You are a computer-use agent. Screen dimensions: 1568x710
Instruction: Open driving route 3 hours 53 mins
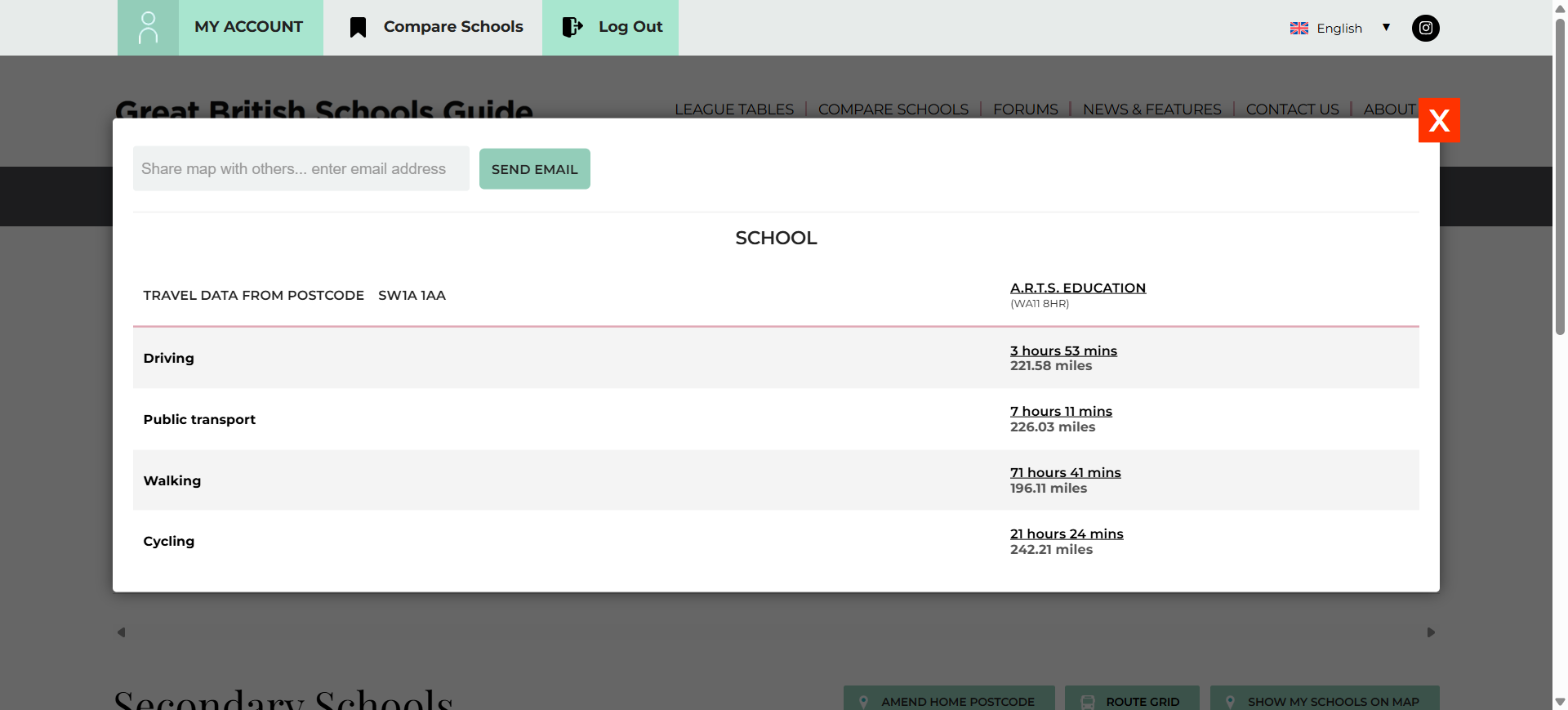tap(1063, 351)
